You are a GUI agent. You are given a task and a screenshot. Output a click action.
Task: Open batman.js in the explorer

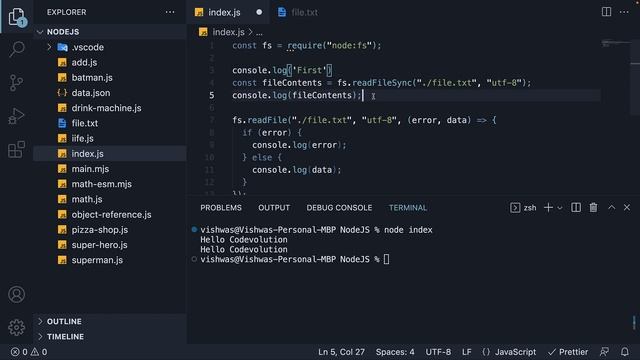(x=110, y=78)
